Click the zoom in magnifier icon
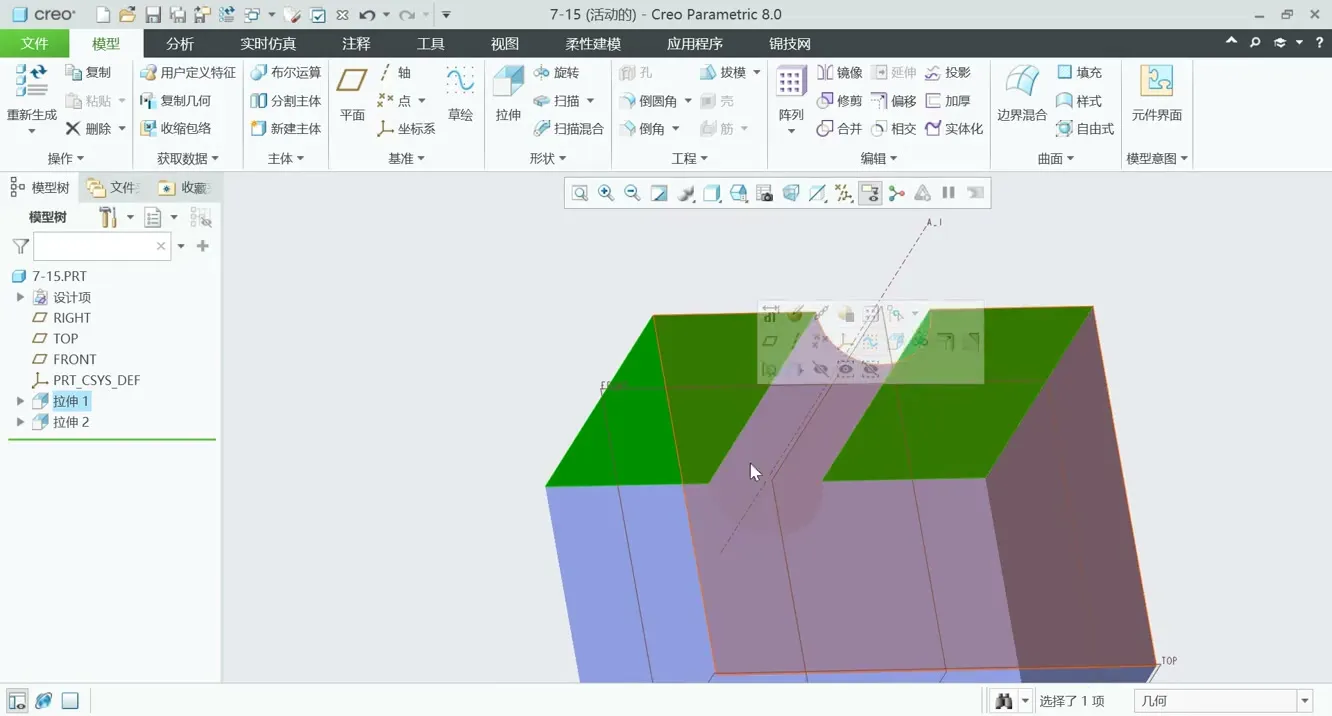This screenshot has width=1332, height=716. (x=606, y=193)
